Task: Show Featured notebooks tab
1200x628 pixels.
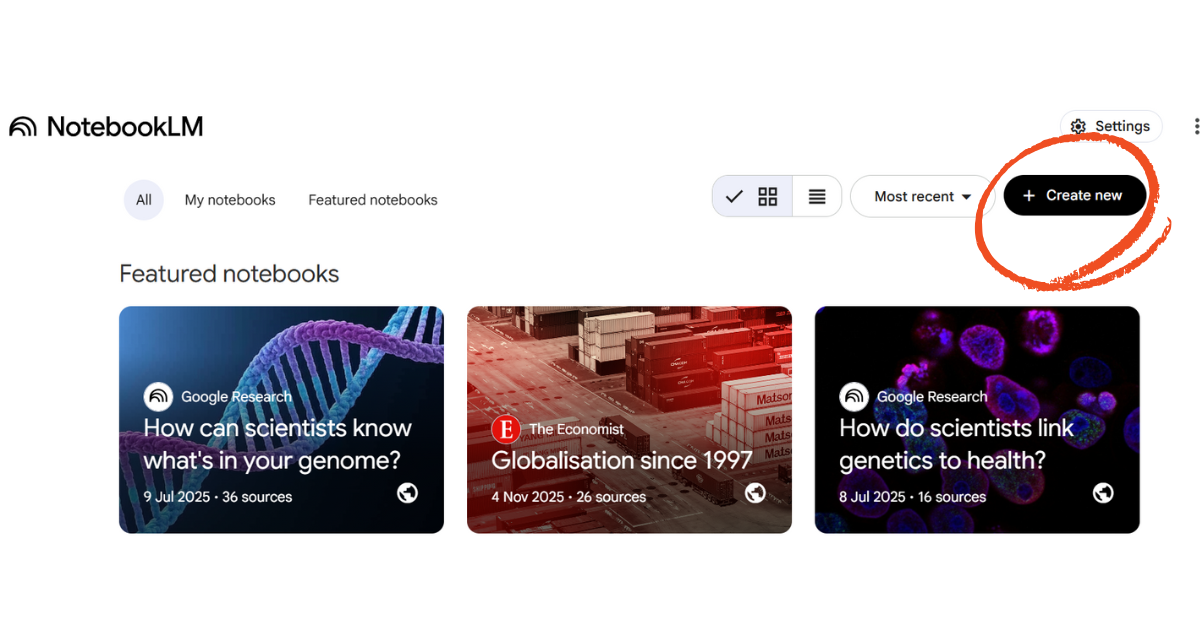Action: (x=373, y=200)
